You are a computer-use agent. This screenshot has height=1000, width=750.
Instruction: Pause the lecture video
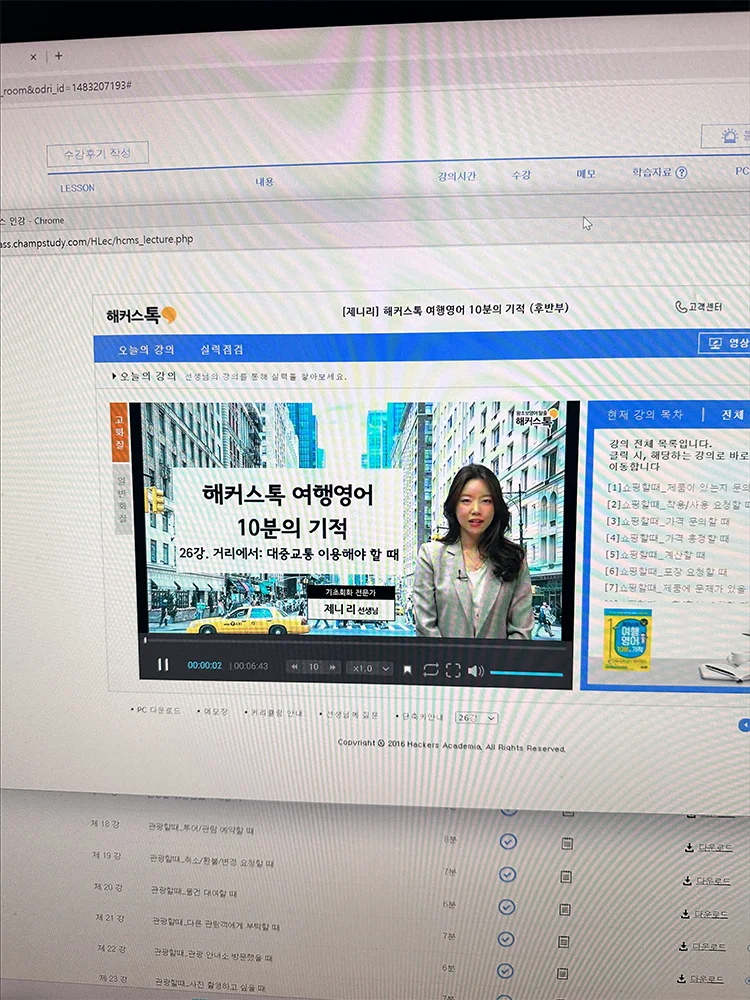coord(163,665)
